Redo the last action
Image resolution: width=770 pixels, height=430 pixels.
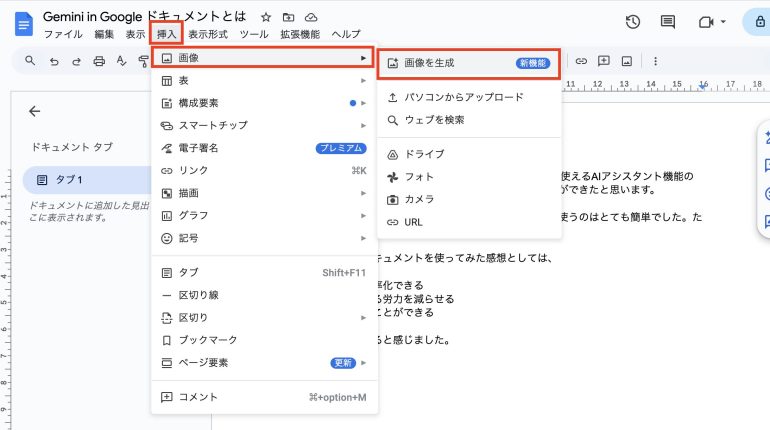click(77, 61)
